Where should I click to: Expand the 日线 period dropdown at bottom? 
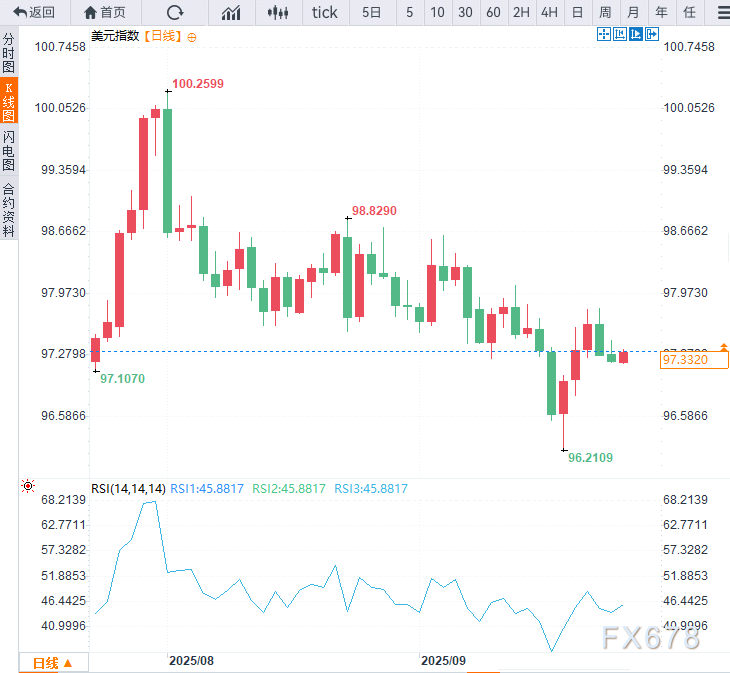53,662
